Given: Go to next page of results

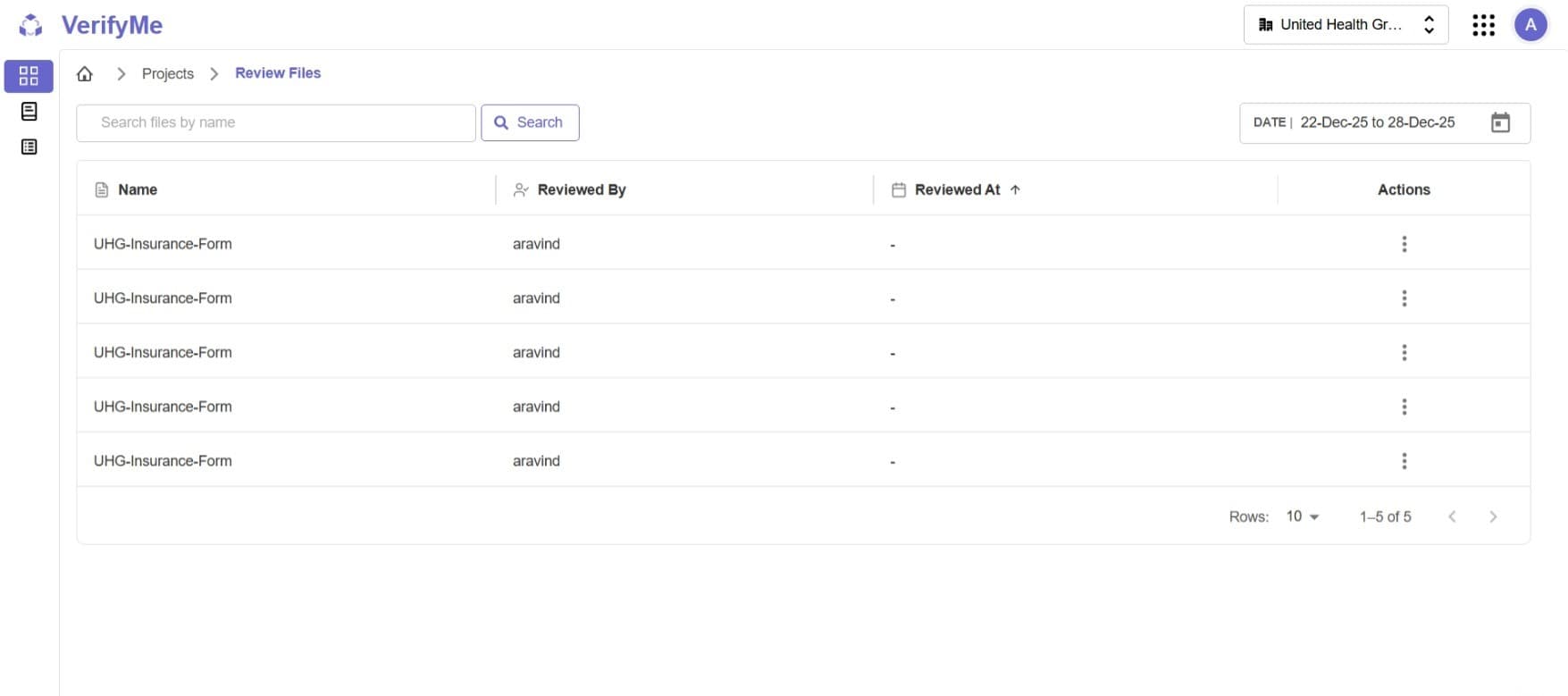Looking at the screenshot, I should point(1493,516).
